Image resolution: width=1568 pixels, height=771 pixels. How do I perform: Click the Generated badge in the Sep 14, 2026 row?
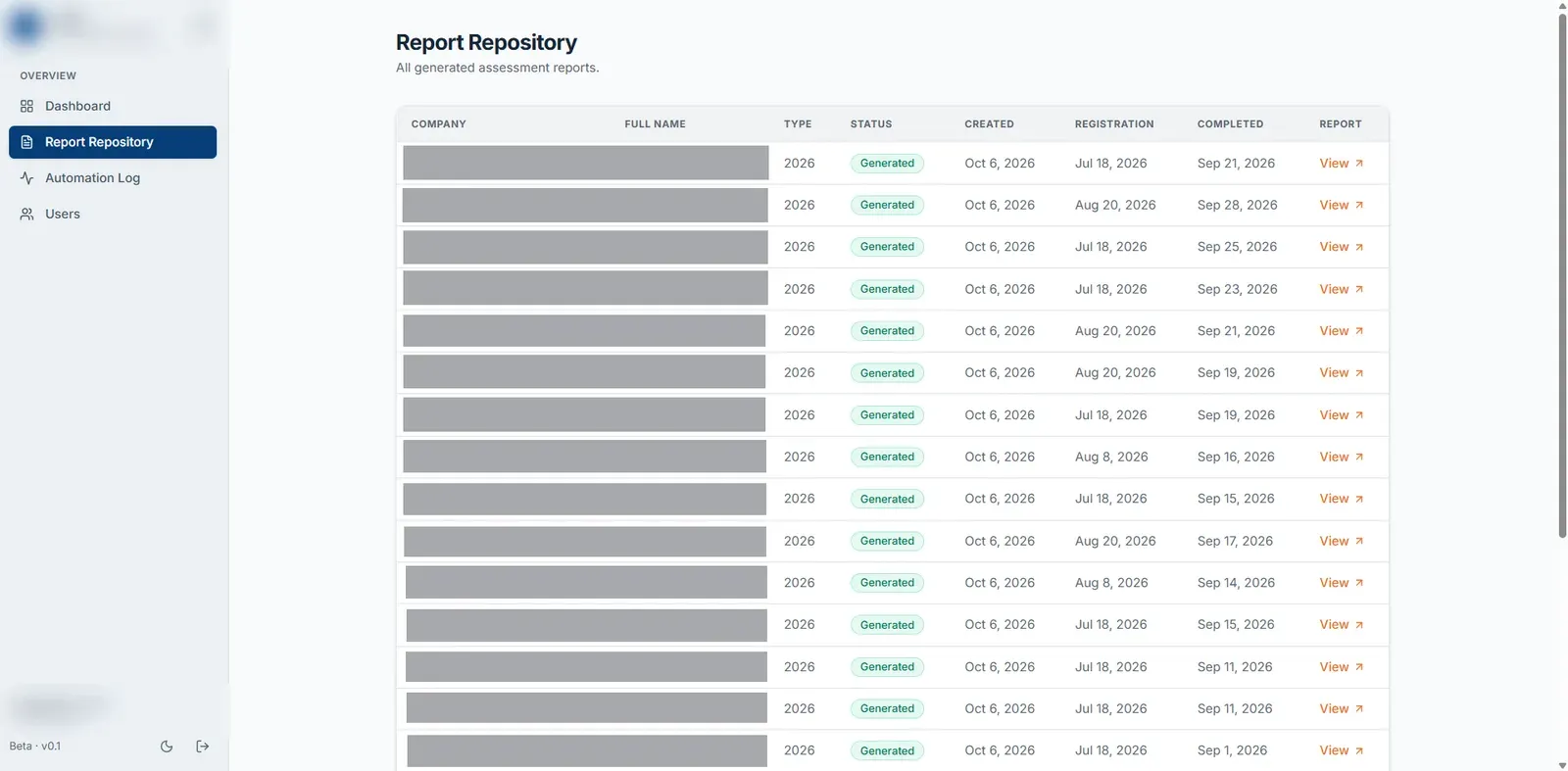[x=887, y=583]
